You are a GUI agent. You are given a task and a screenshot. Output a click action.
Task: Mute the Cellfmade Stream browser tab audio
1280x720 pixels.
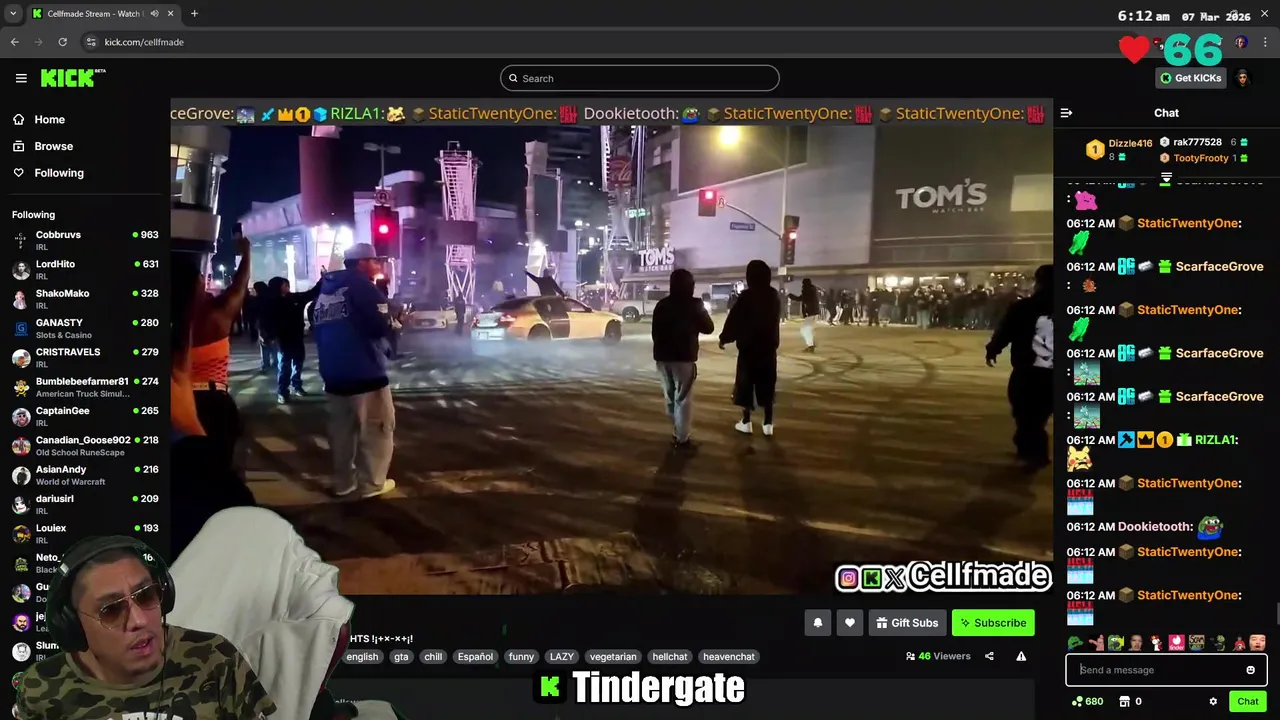[x=154, y=14]
